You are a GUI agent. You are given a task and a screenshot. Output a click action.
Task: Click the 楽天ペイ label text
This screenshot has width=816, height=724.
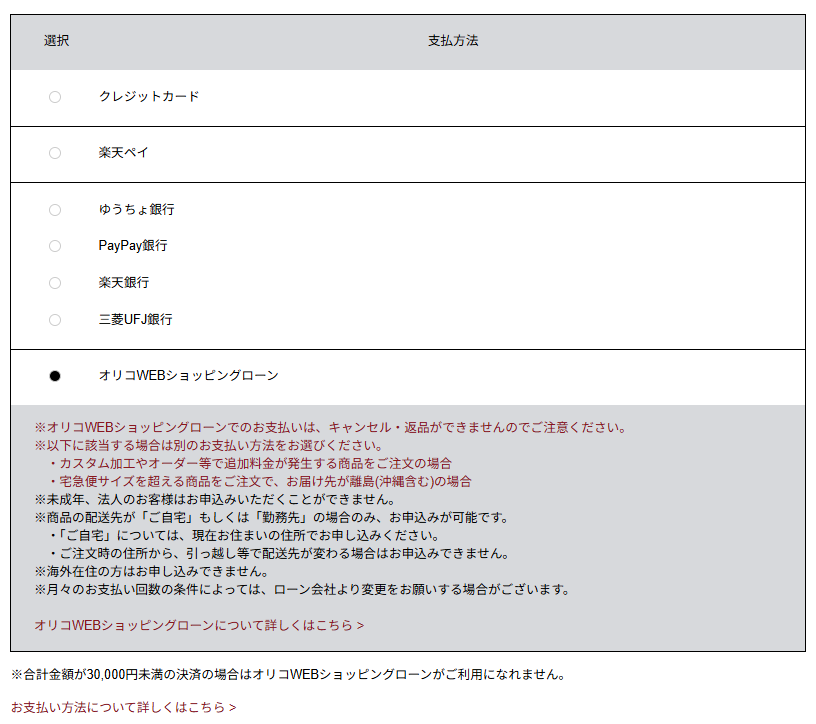[x=123, y=153]
